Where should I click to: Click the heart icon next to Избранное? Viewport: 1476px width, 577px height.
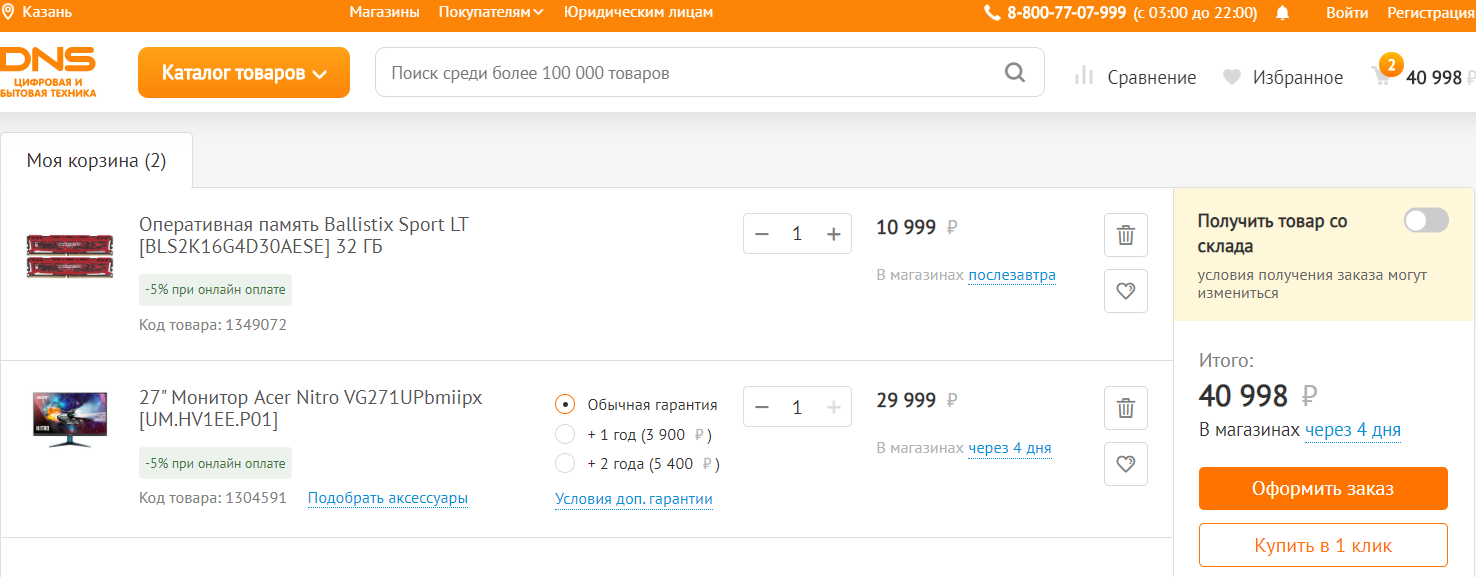(1232, 77)
